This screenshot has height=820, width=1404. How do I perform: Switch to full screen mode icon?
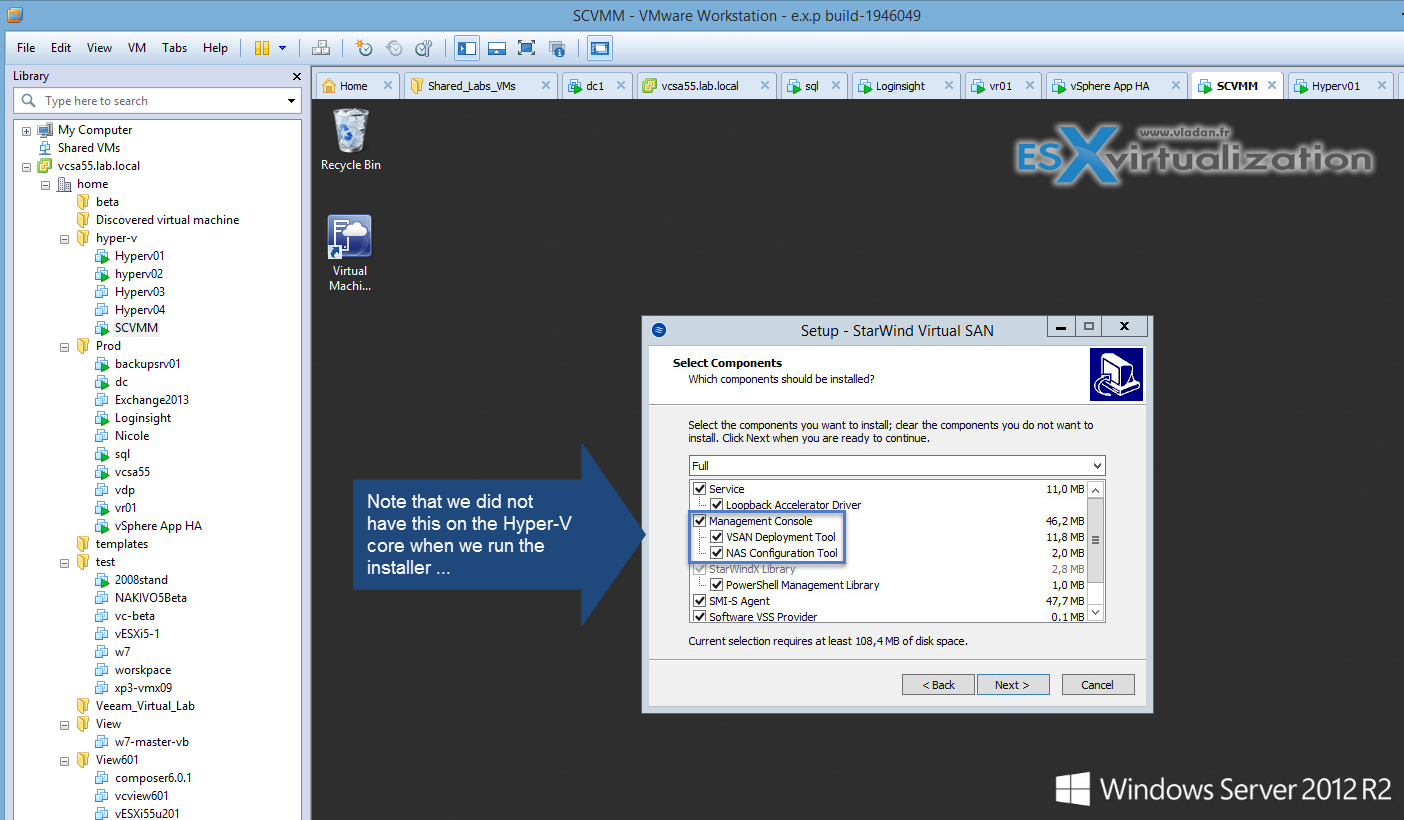[x=527, y=48]
